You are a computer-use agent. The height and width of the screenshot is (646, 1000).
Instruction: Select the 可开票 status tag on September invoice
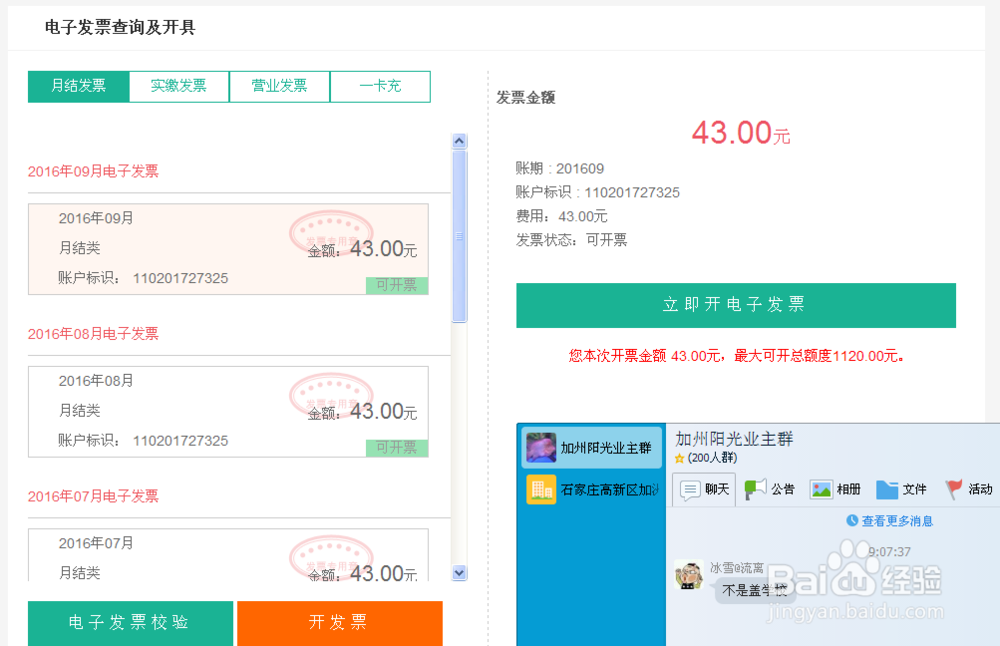(397, 286)
